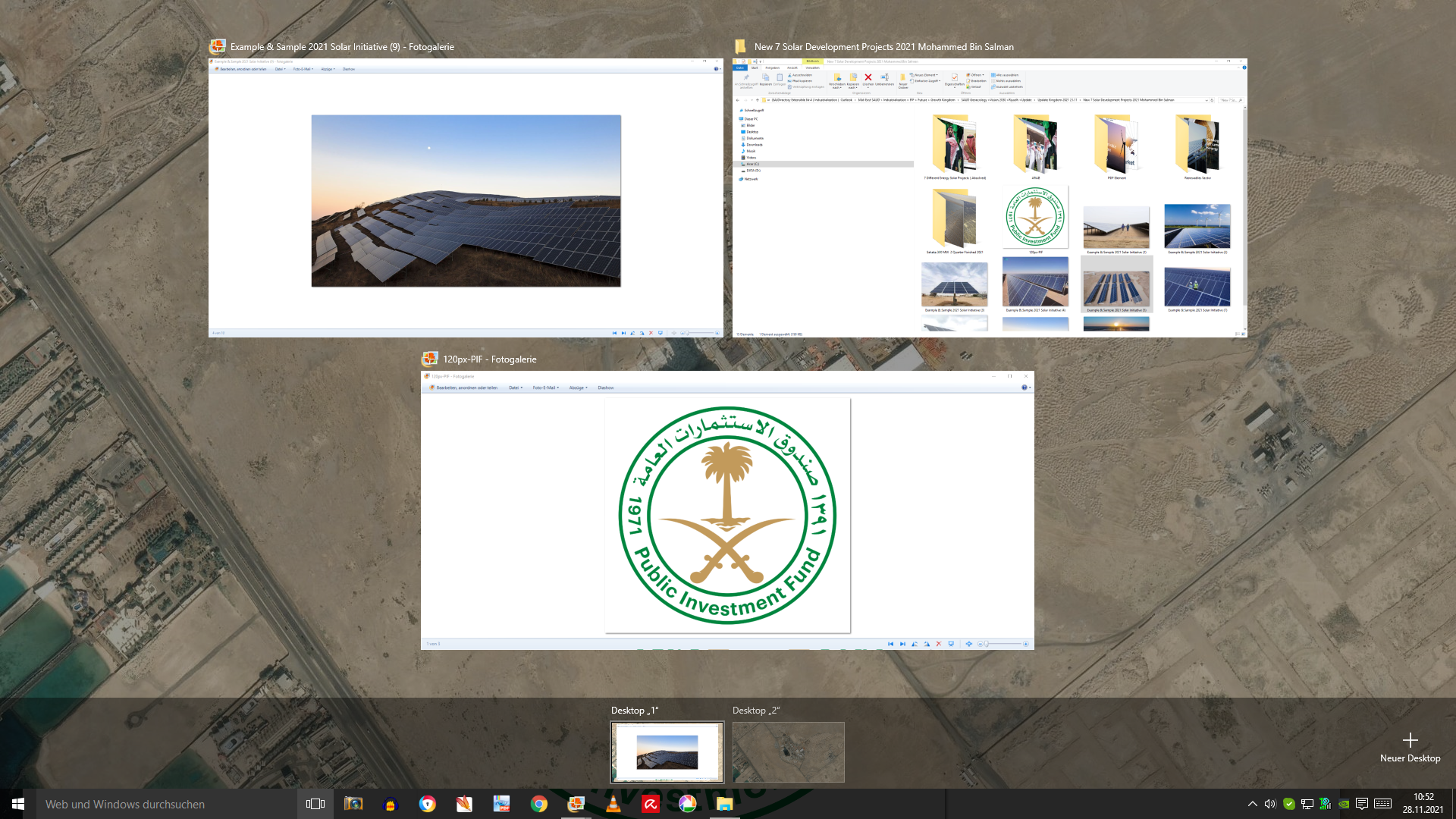The height and width of the screenshot is (819, 1456).
Task: Launch the camera app from the taskbar
Action: tap(353, 804)
